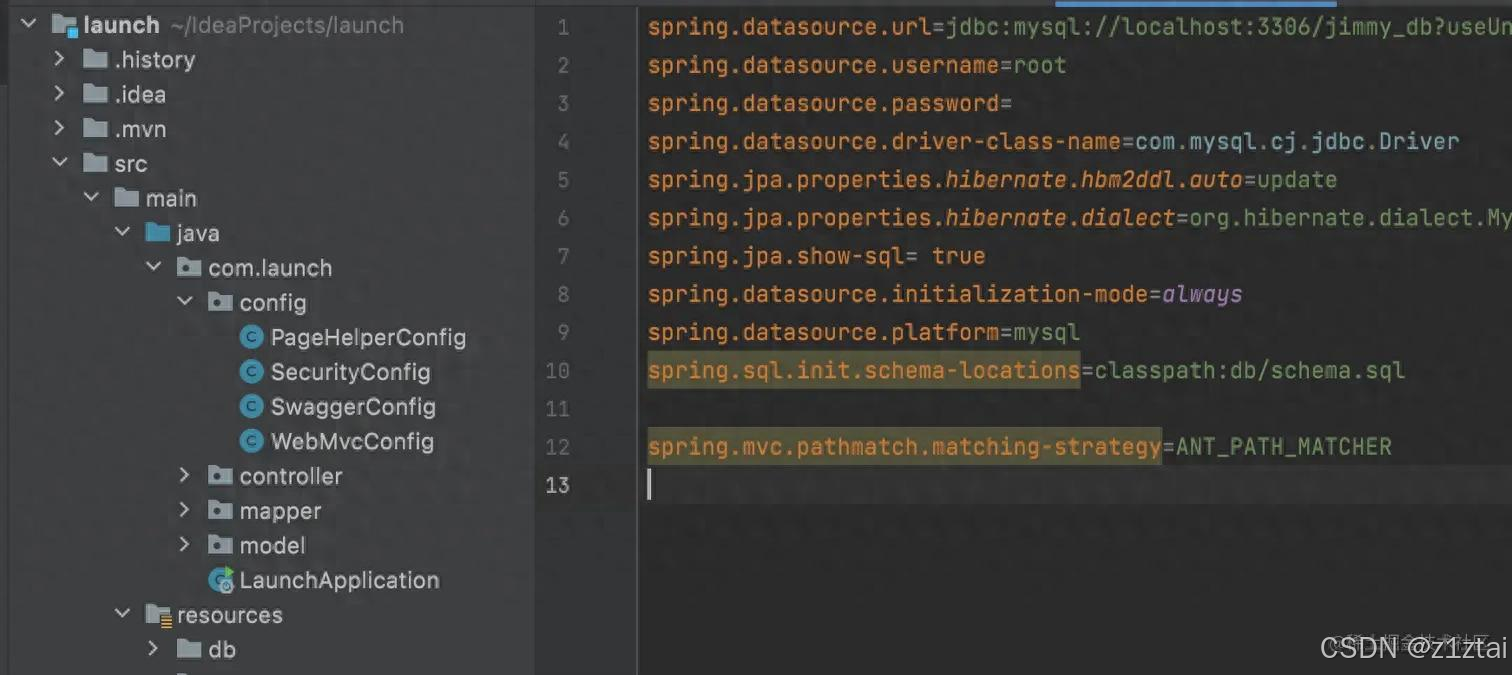The image size is (1512, 675).
Task: Click the PageHelperConfig class icon
Action: coord(251,336)
